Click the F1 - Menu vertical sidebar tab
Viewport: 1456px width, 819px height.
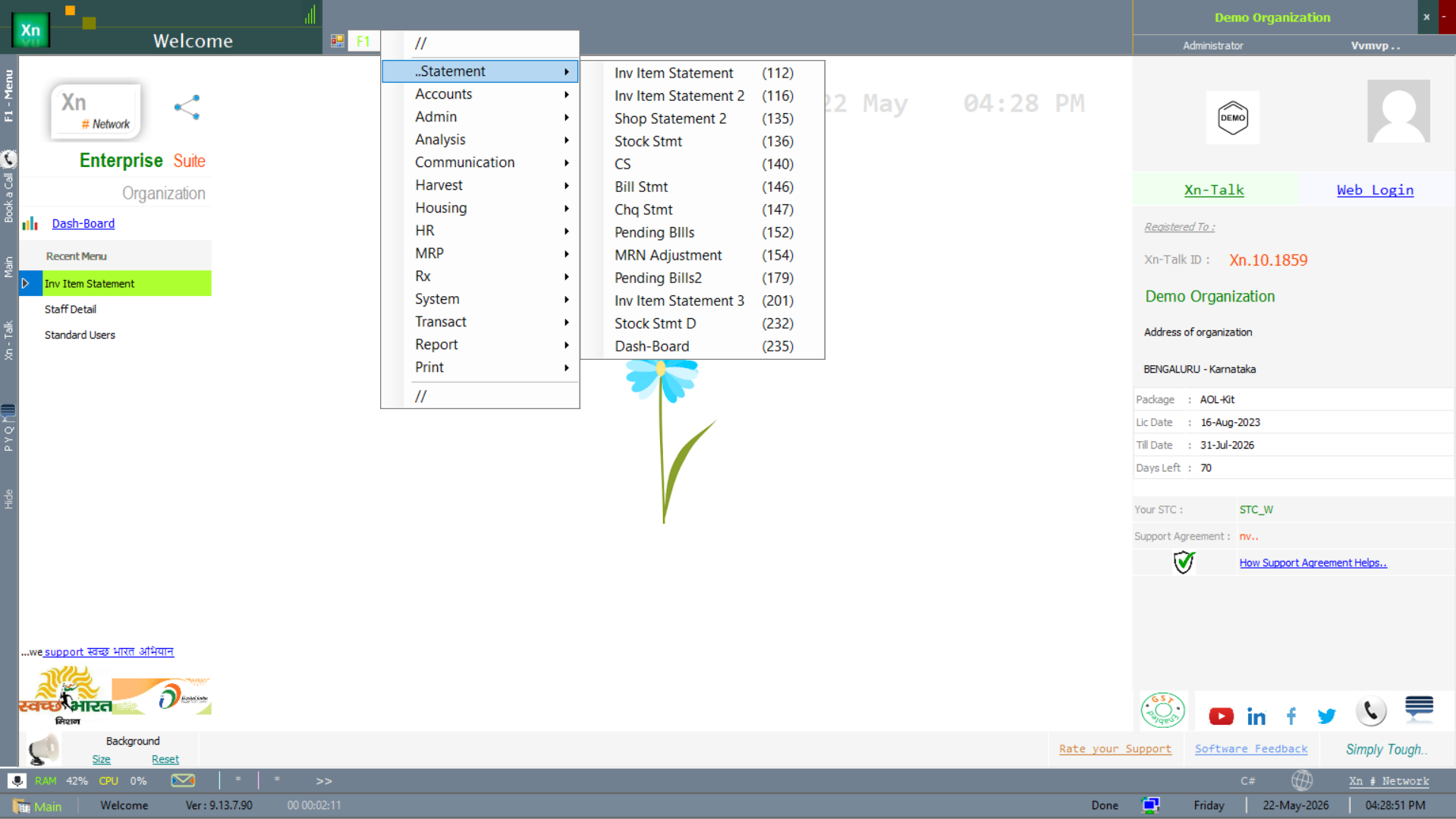8,96
